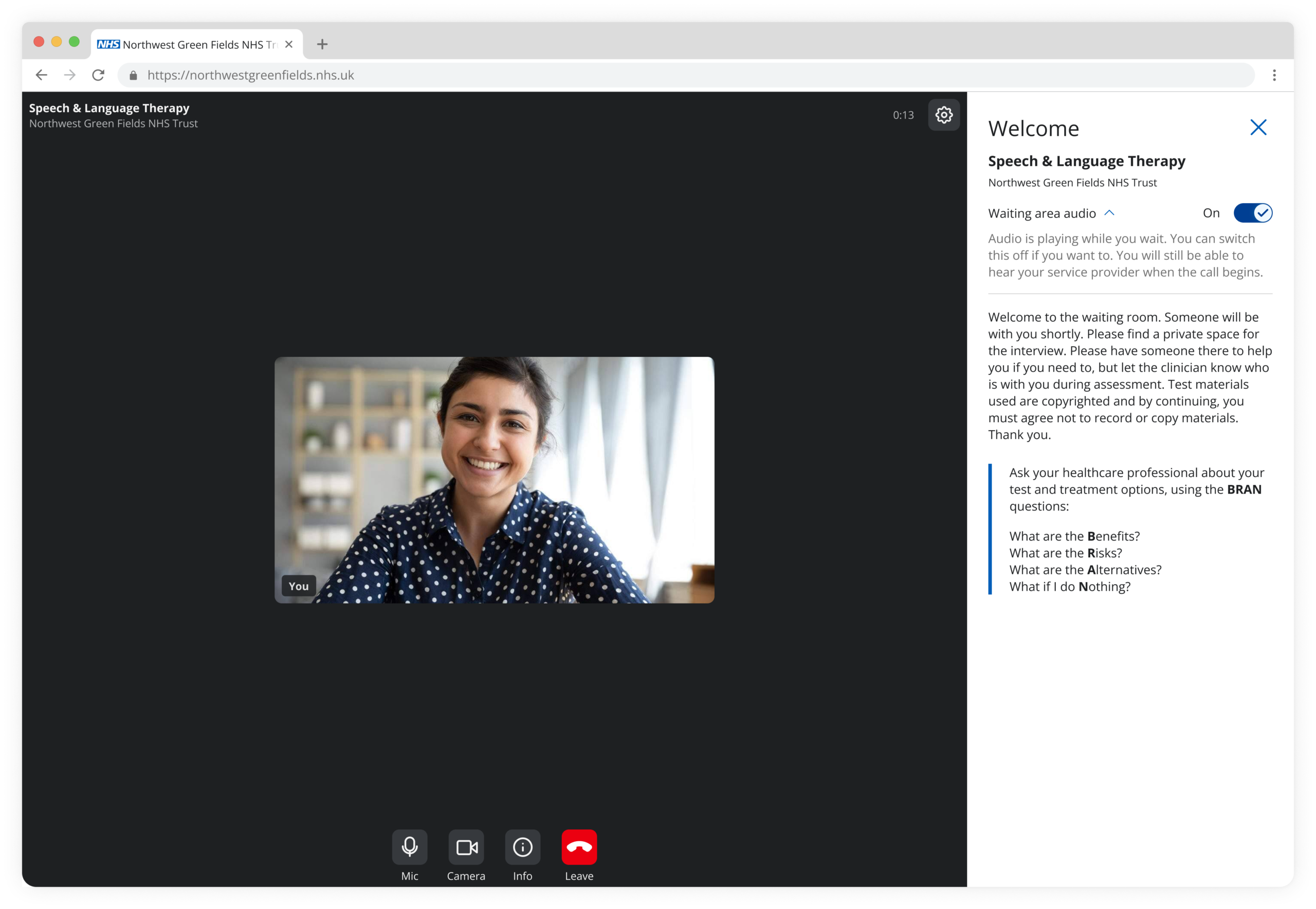Viewport: 1316px width, 909px height.
Task: Click the 'You' label on video
Action: [x=298, y=586]
